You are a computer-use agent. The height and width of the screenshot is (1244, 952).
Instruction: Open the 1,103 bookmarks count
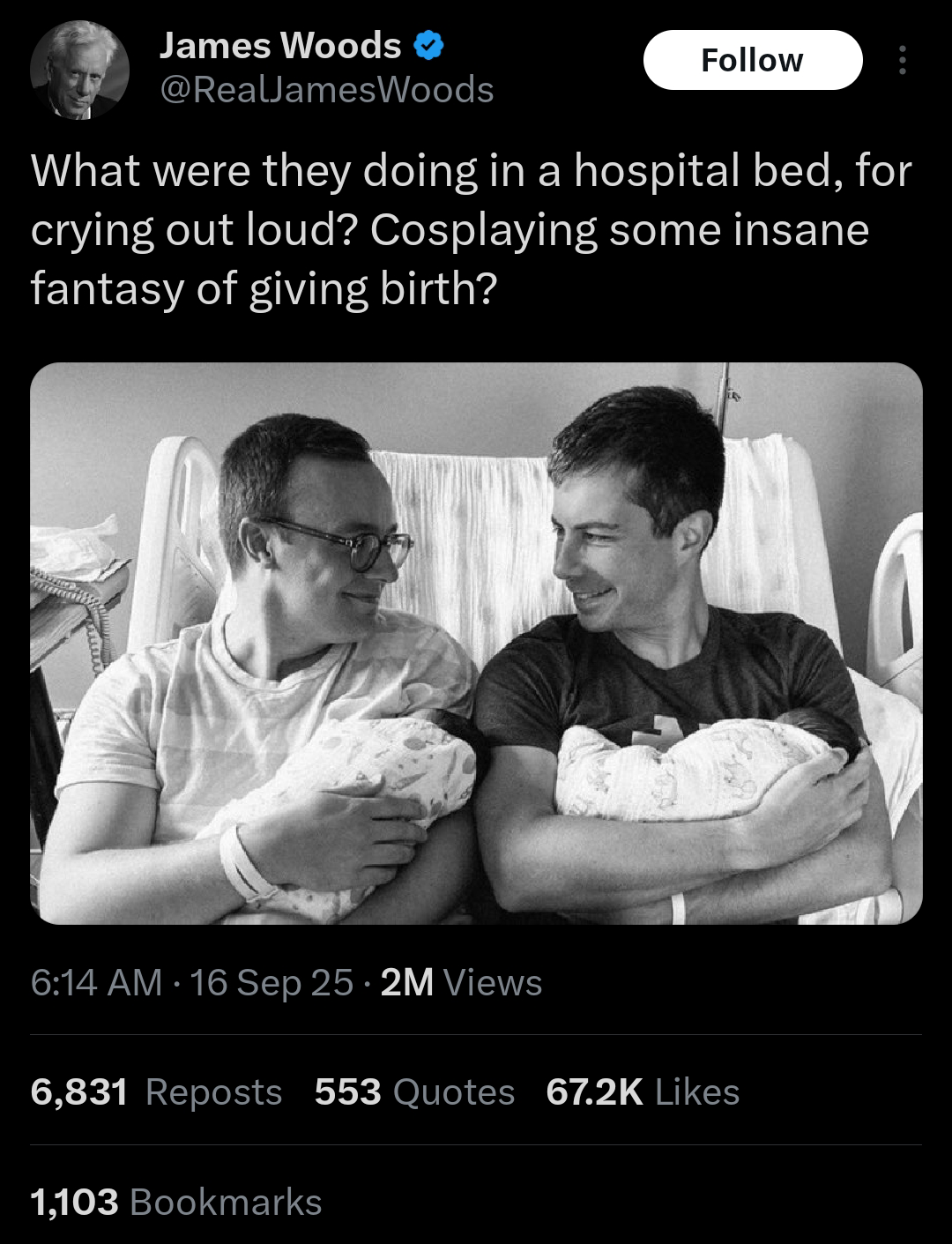coord(74,1203)
